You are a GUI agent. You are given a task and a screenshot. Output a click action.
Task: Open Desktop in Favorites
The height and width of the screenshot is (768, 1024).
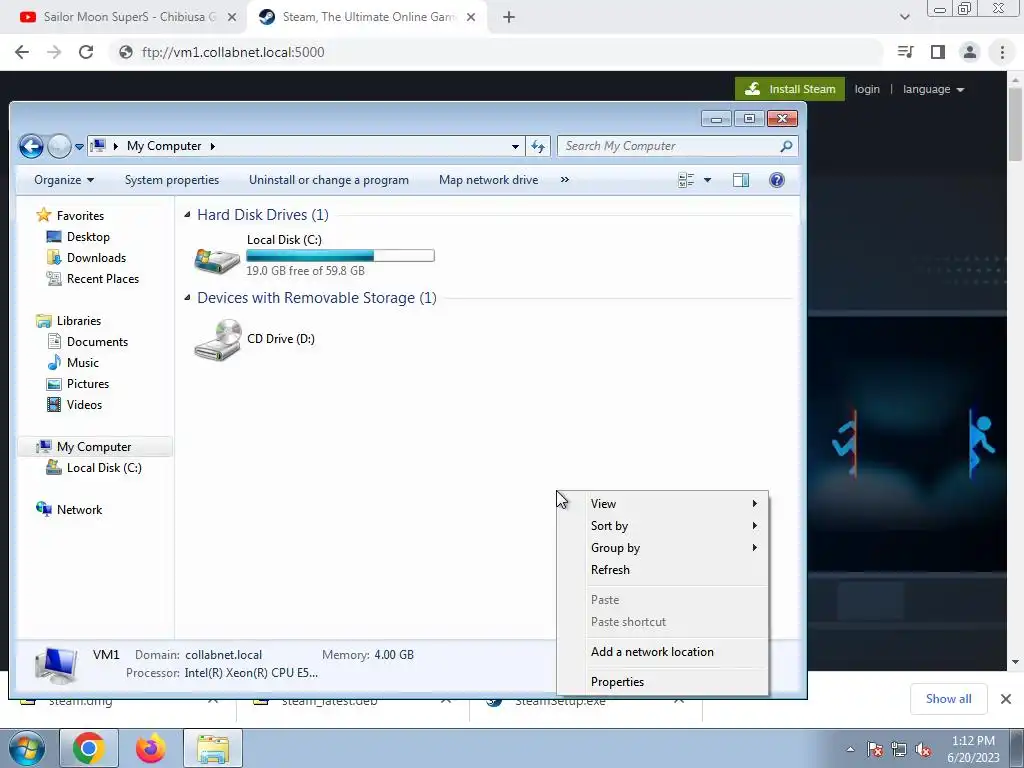pos(78,236)
